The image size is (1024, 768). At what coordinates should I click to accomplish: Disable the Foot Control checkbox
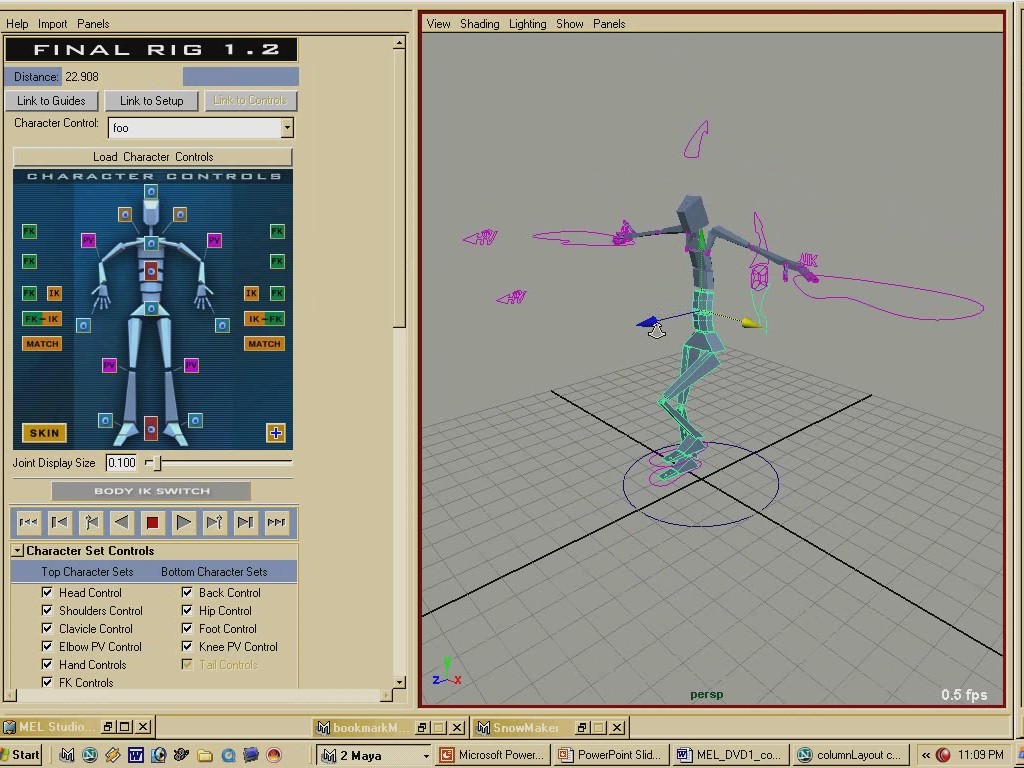[187, 628]
